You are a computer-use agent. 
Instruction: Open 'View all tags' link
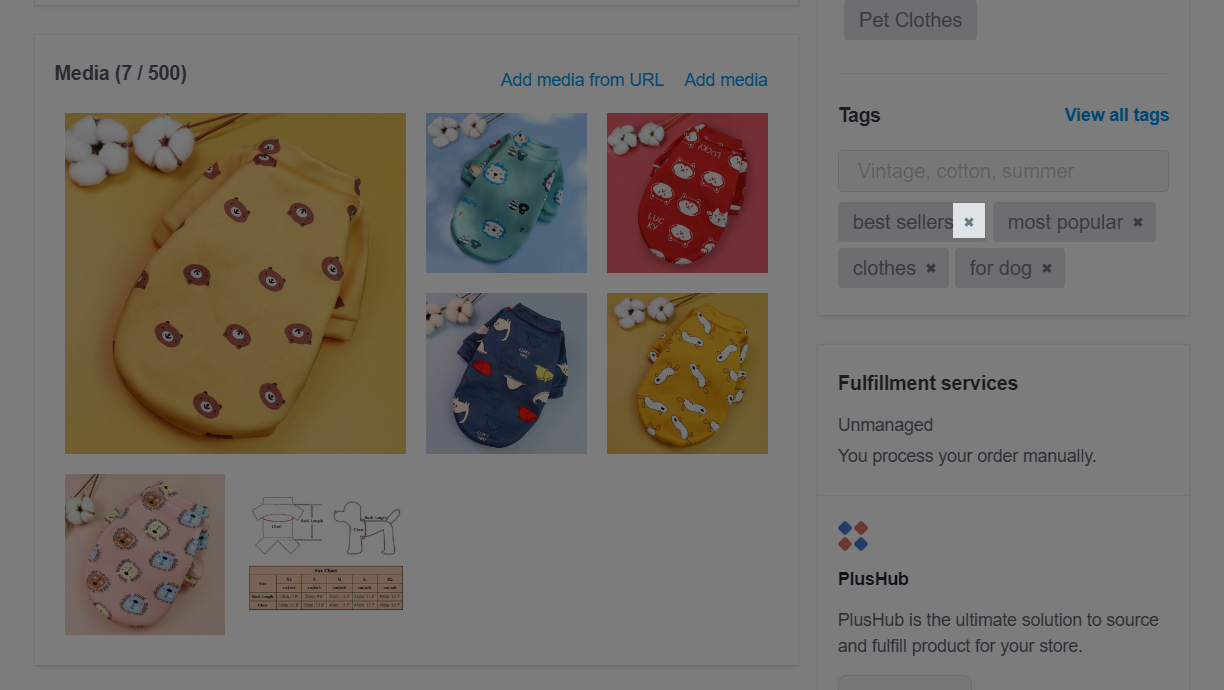pyautogui.click(x=1117, y=115)
